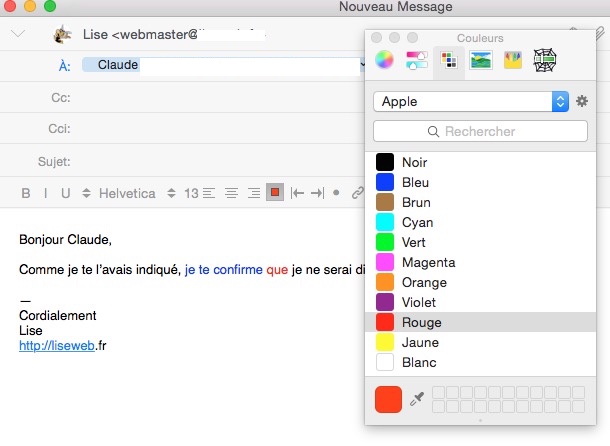Toggle italic text style
The image size is (610, 446).
coord(46,193)
